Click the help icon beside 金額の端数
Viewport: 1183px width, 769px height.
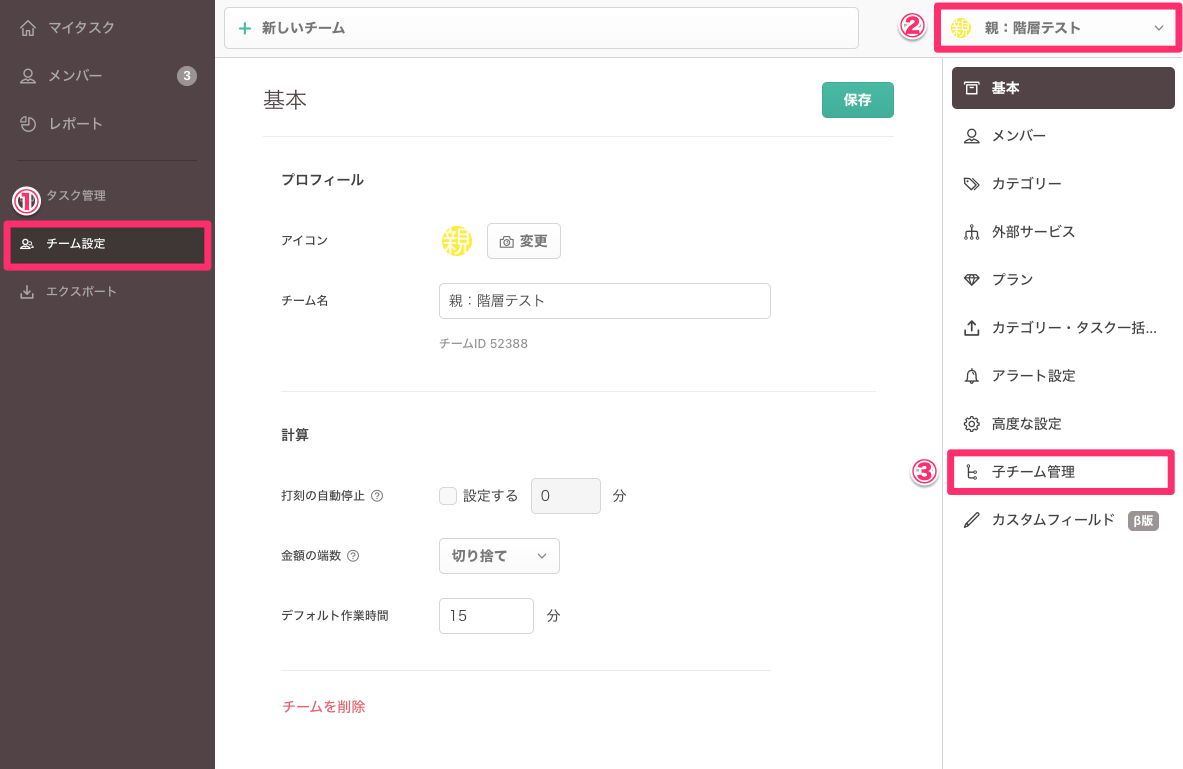(353, 556)
